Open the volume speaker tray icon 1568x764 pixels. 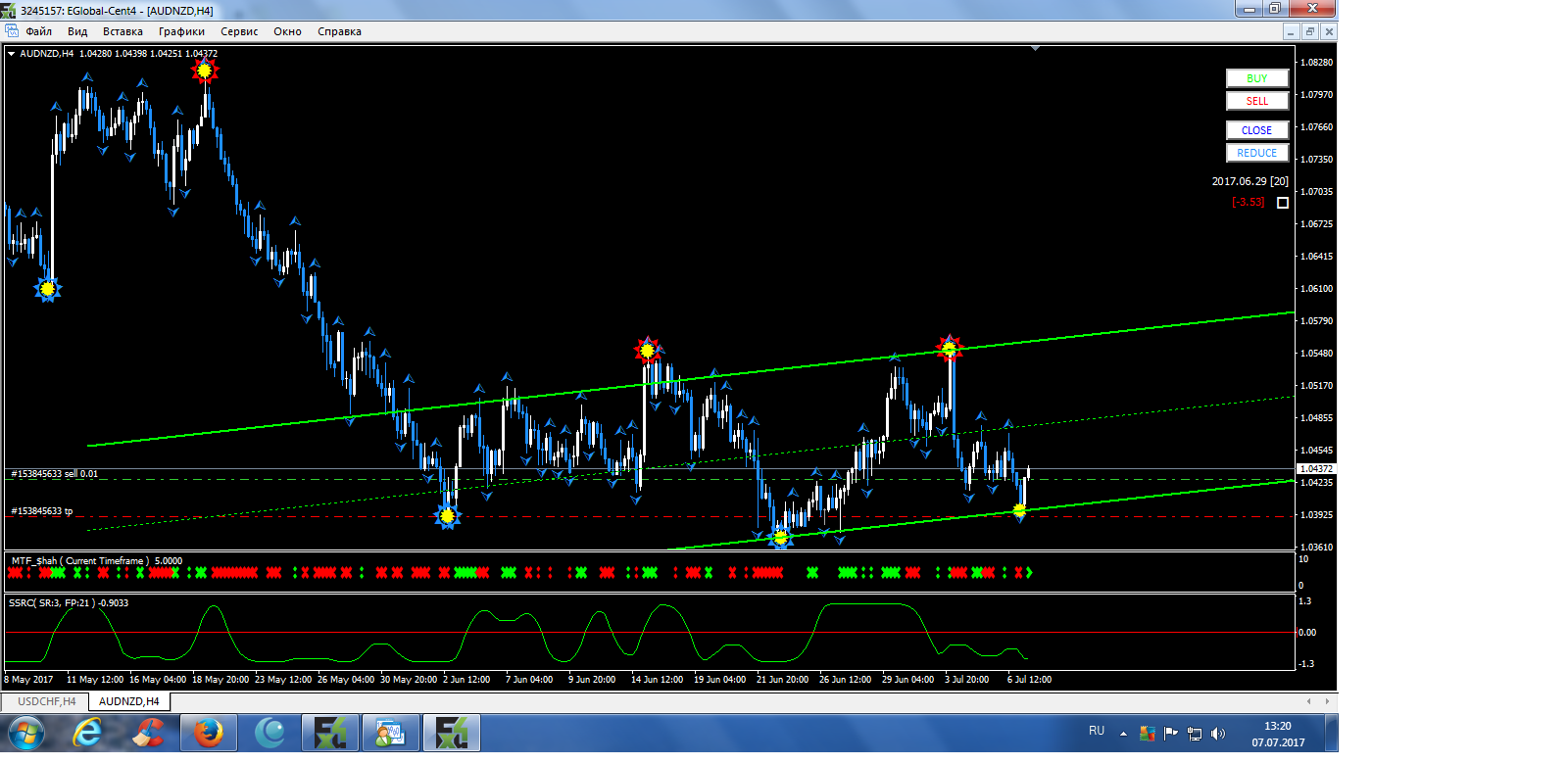point(1217,733)
